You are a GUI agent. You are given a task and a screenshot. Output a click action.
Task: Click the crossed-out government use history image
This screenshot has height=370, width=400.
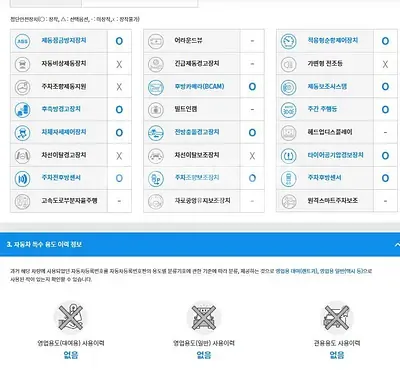337,317
